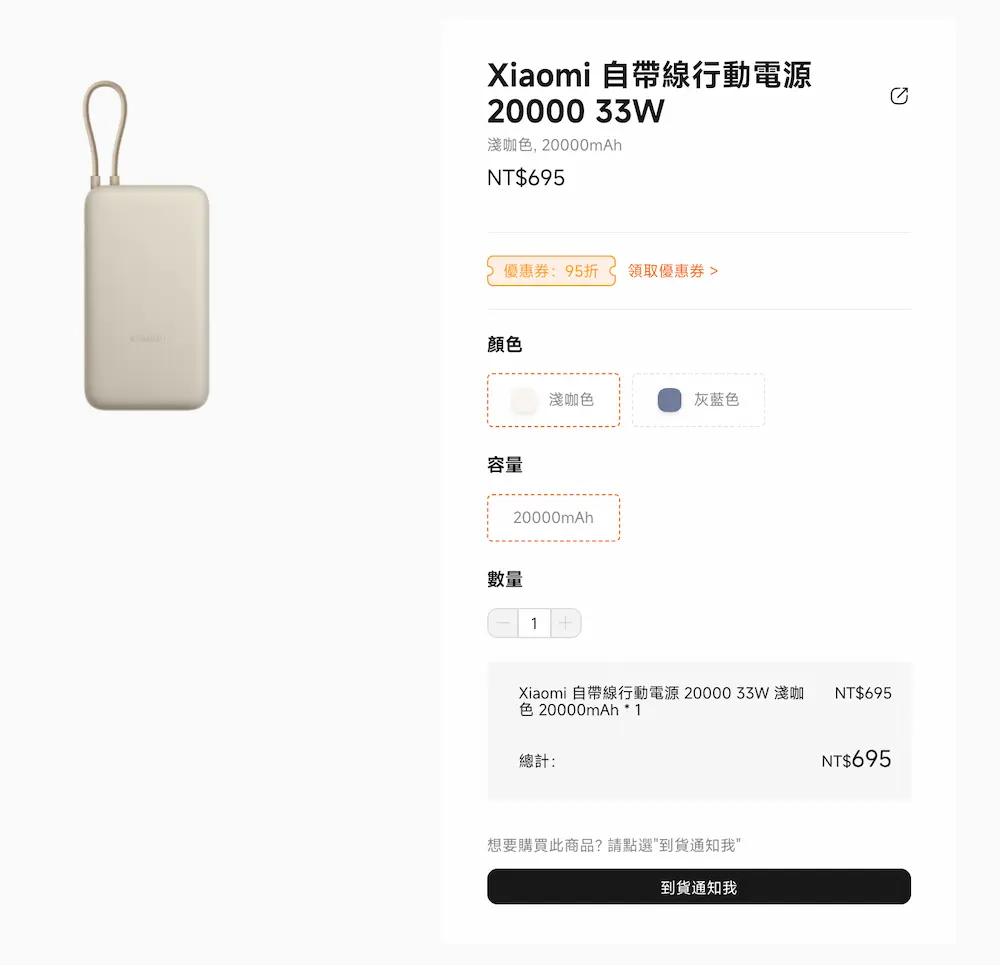Image resolution: width=1000 pixels, height=965 pixels.
Task: Click the 淺咖色, 20000mAh subtitle text
Action: point(553,144)
